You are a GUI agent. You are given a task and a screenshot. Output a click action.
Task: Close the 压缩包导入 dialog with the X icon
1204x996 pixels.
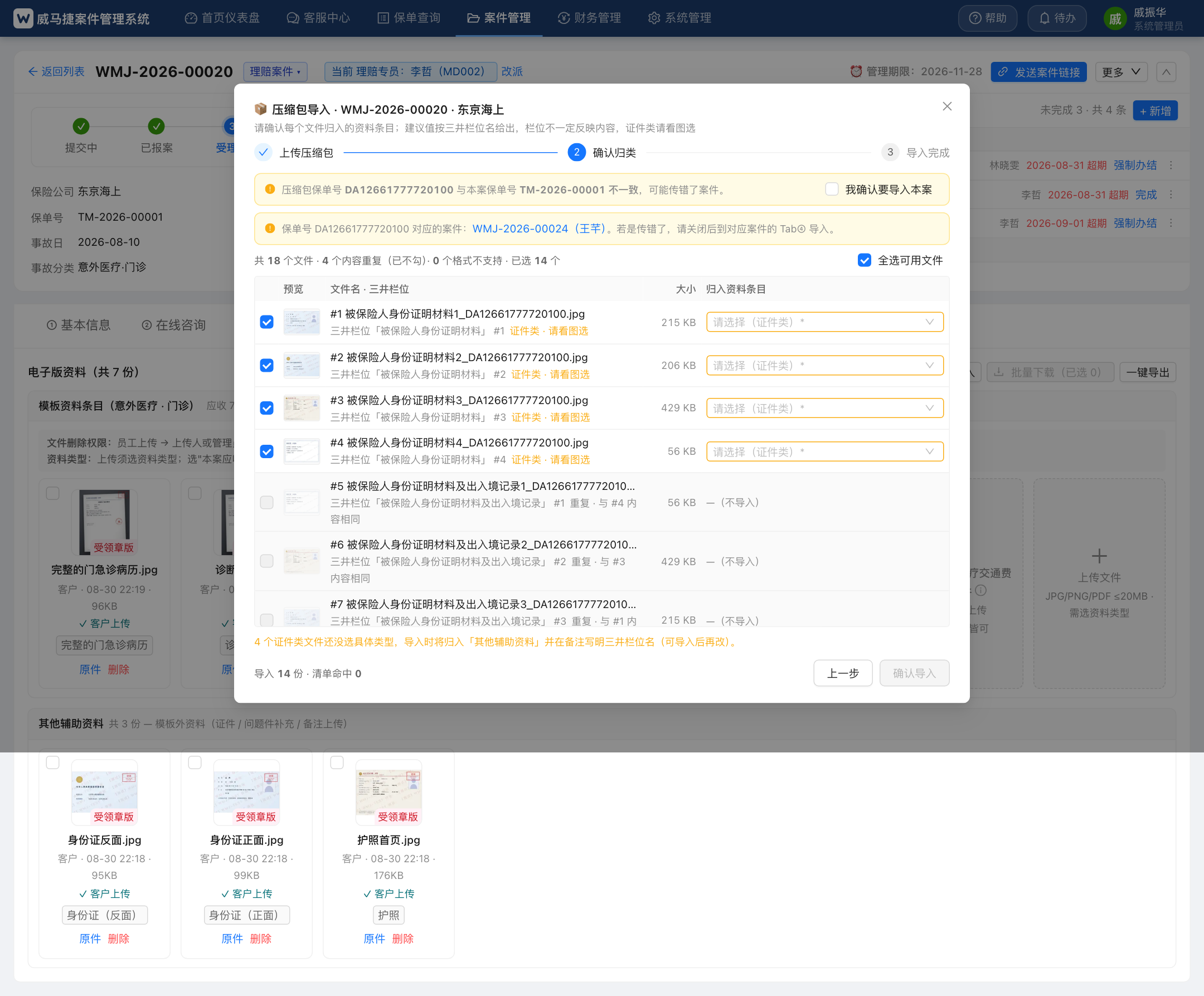946,106
